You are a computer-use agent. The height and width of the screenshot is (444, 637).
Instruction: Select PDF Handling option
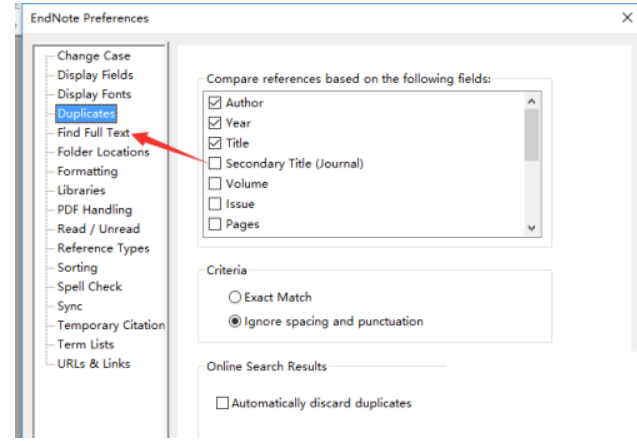pos(95,210)
